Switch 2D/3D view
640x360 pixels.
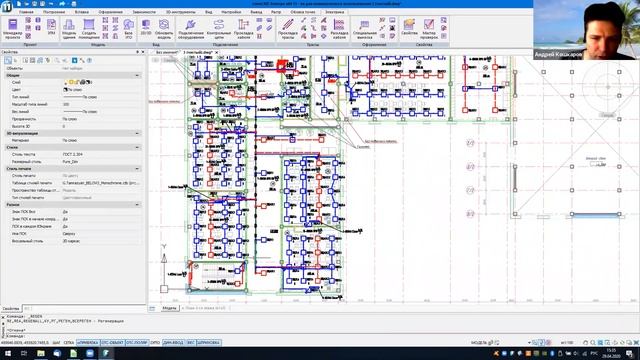146,27
